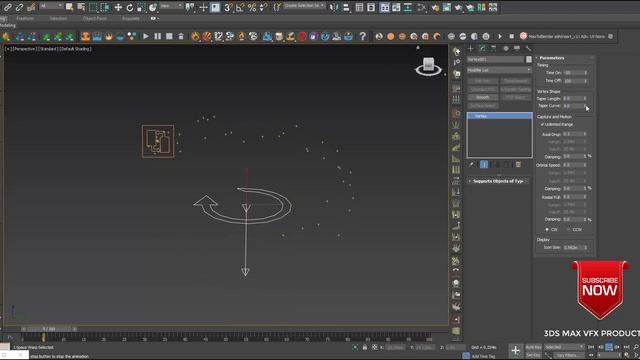This screenshot has width=640, height=360.
Task: Open the Curve Editor icon
Action: coord(396,7)
